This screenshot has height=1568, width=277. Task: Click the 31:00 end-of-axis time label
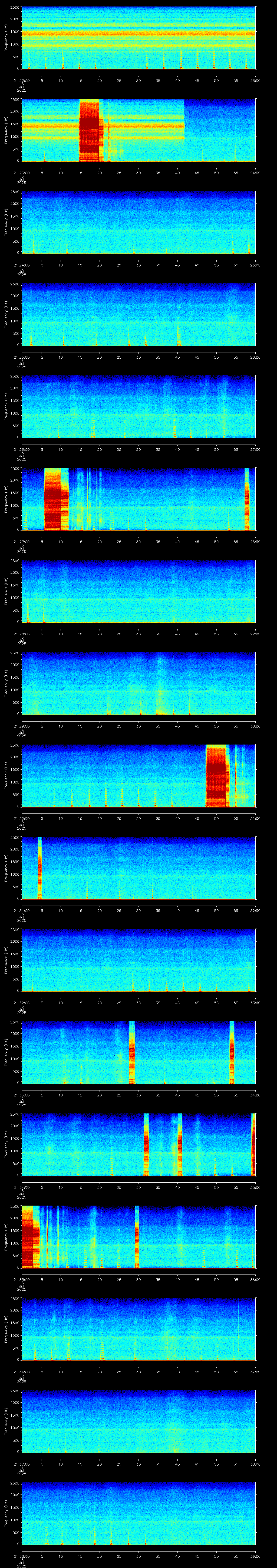point(256,818)
